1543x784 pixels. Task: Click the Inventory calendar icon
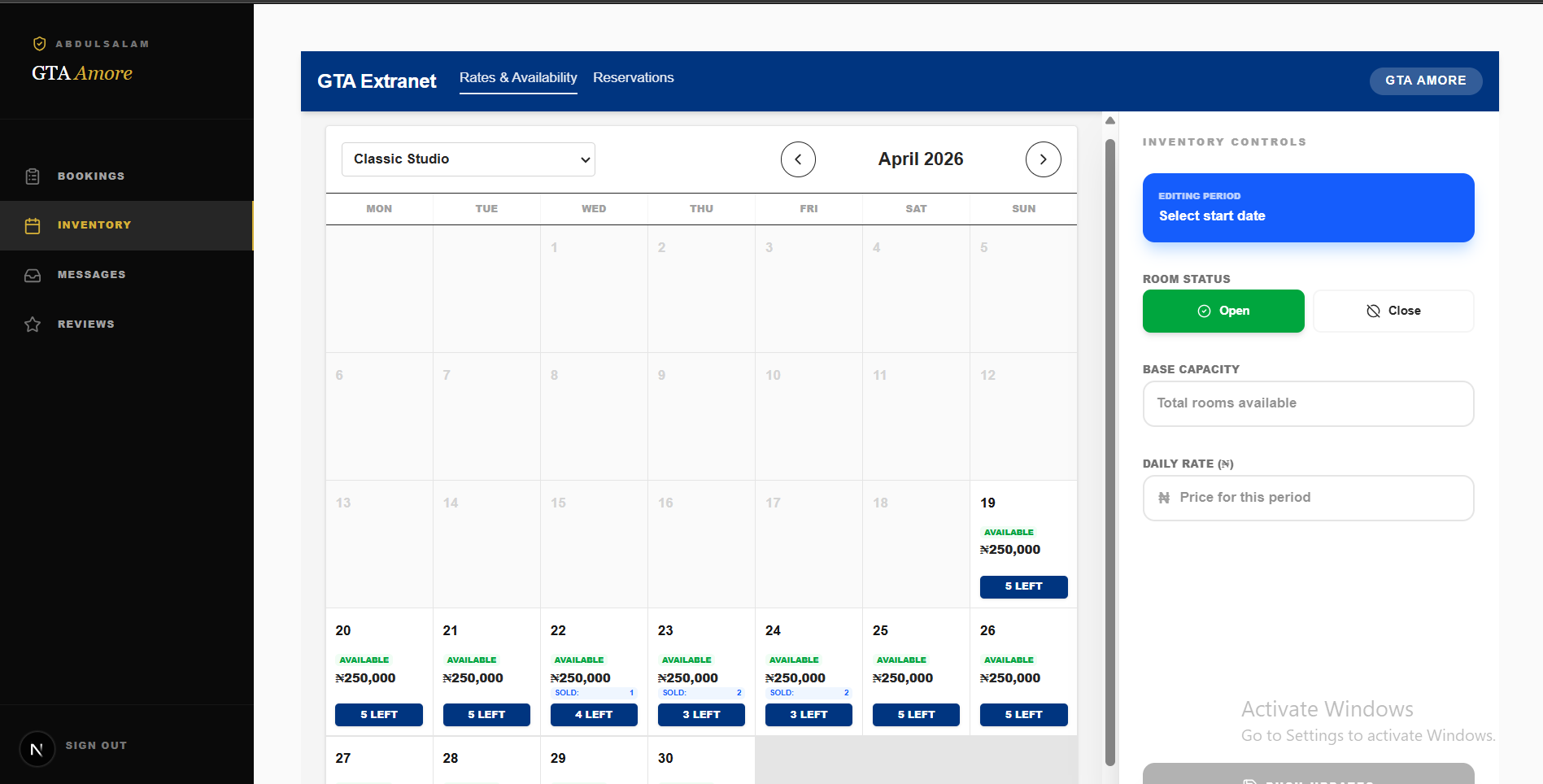[x=33, y=226]
